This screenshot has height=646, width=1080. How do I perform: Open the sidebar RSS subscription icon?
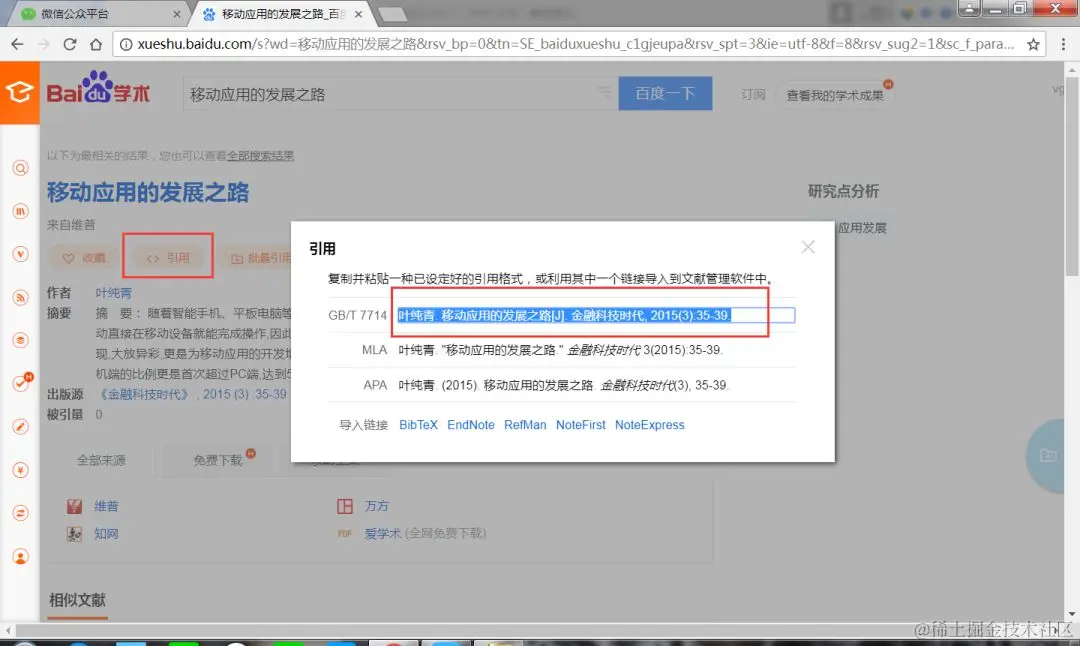point(21,298)
